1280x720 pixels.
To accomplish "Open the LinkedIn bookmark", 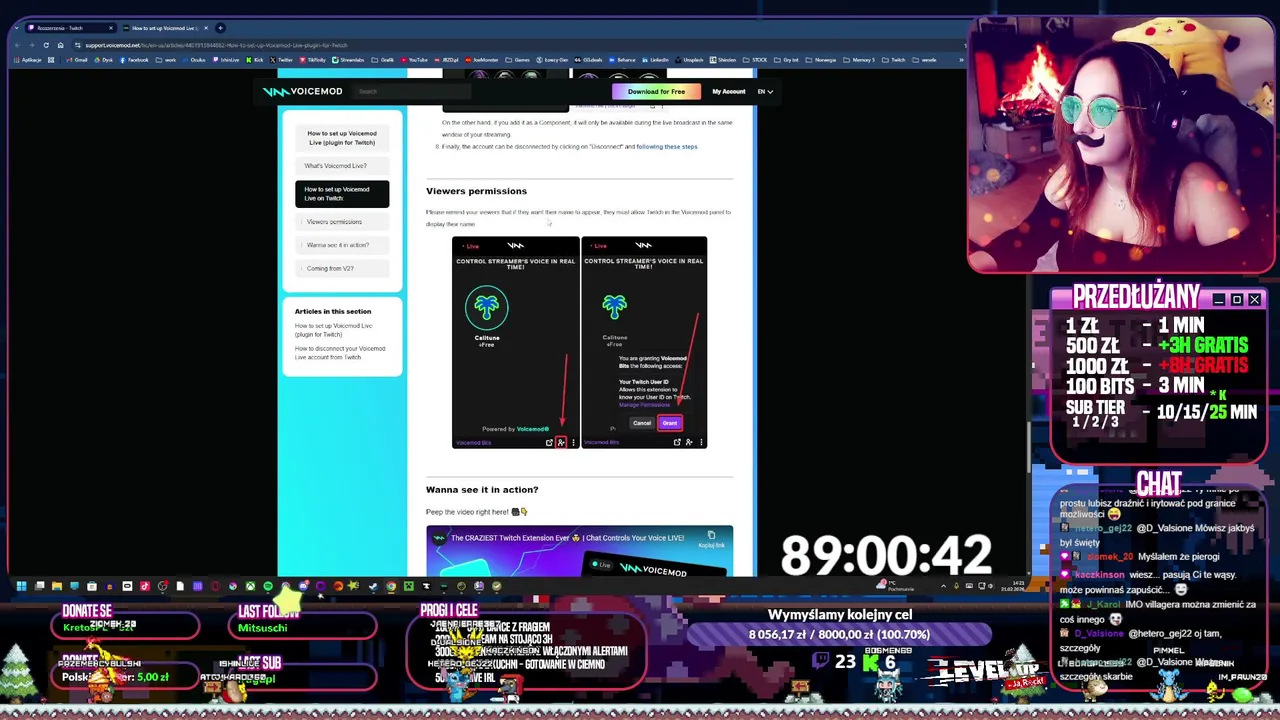I will pyautogui.click(x=655, y=60).
